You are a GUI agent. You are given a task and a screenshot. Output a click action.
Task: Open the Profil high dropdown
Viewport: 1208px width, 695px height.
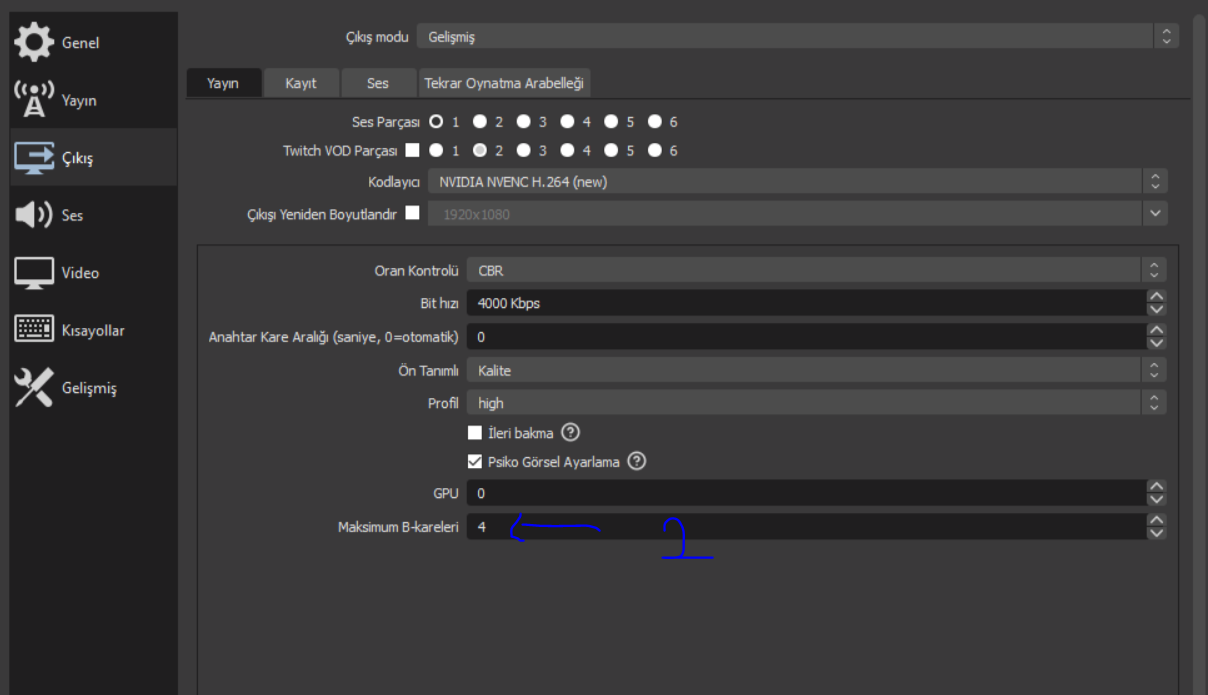click(816, 403)
